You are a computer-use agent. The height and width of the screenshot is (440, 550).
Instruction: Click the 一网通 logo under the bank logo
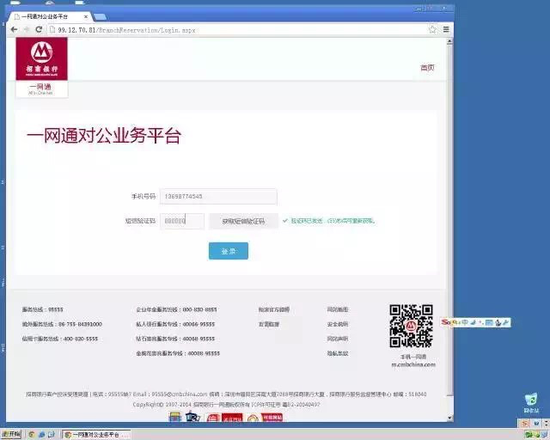(41, 89)
